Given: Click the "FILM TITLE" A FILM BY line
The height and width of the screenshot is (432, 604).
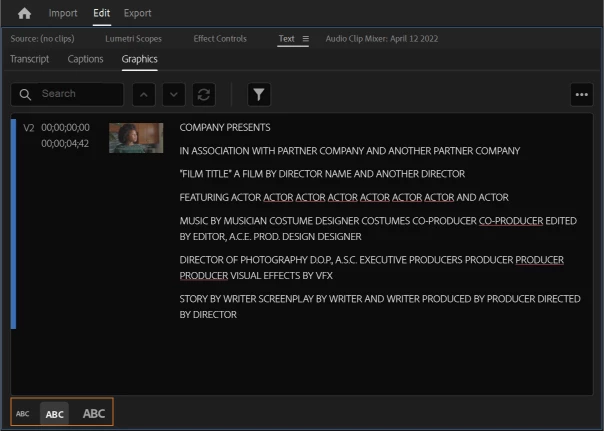Looking at the screenshot, I should coord(322,174).
